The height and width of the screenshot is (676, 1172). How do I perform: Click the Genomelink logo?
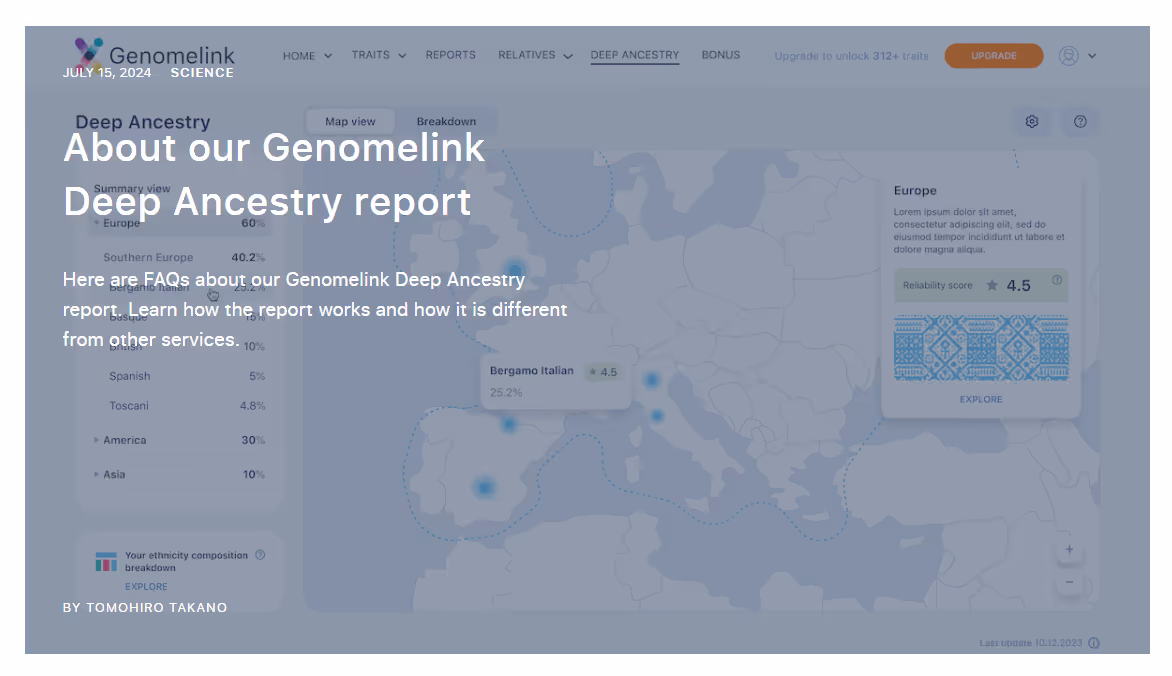pyautogui.click(x=155, y=54)
